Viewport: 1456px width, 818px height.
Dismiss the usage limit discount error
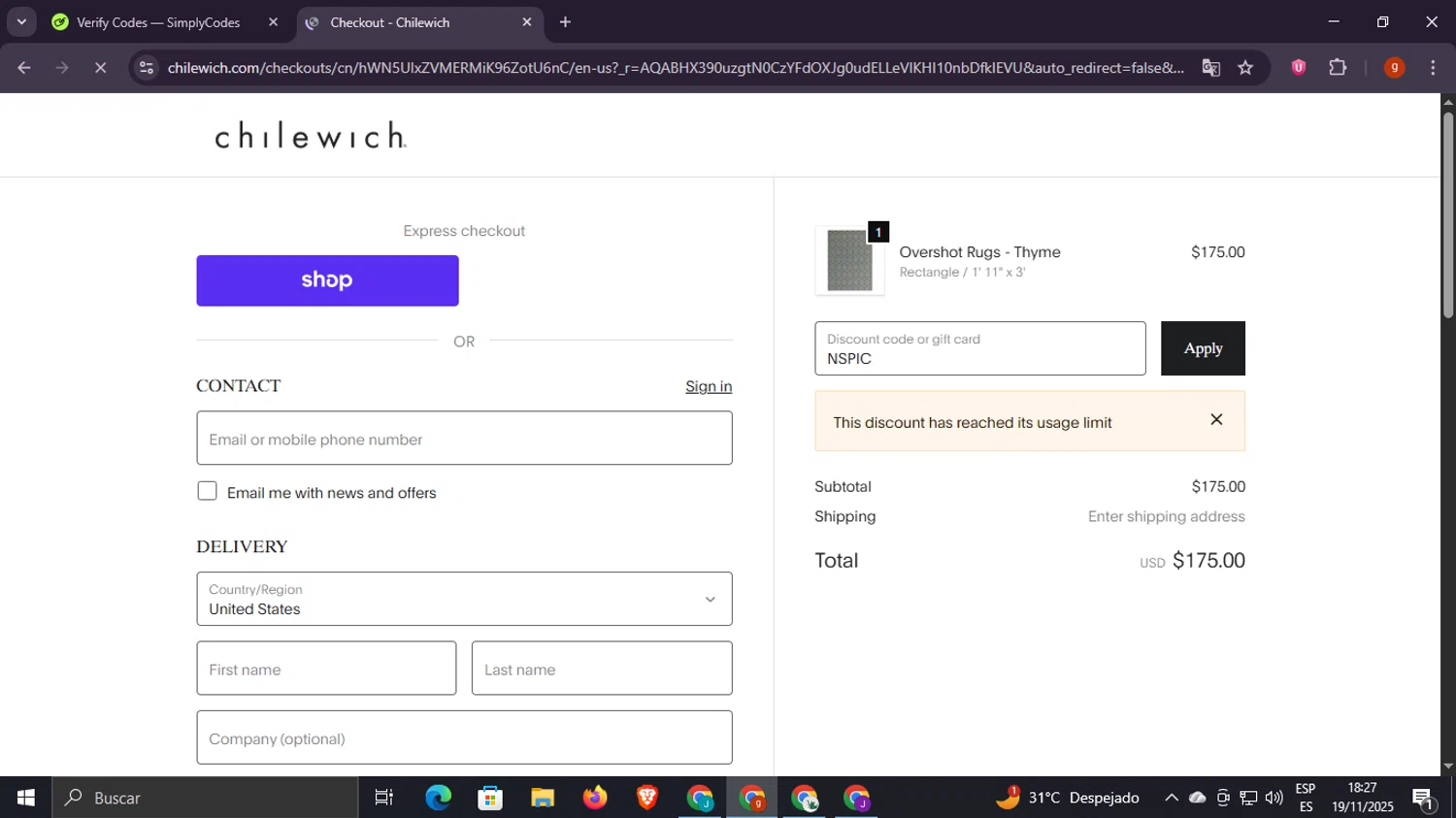pos(1216,419)
